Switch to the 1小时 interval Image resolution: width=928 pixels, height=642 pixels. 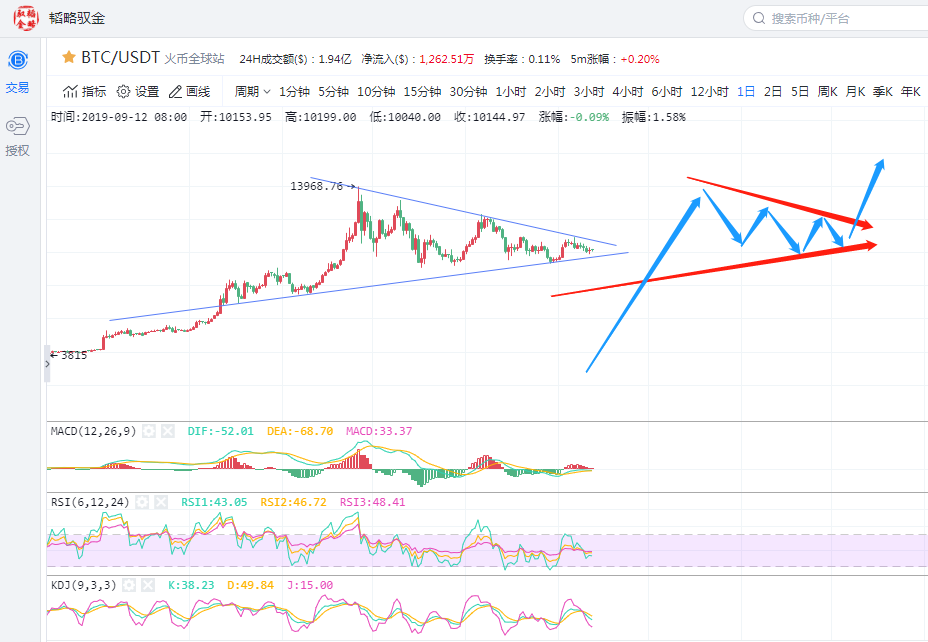(x=511, y=92)
